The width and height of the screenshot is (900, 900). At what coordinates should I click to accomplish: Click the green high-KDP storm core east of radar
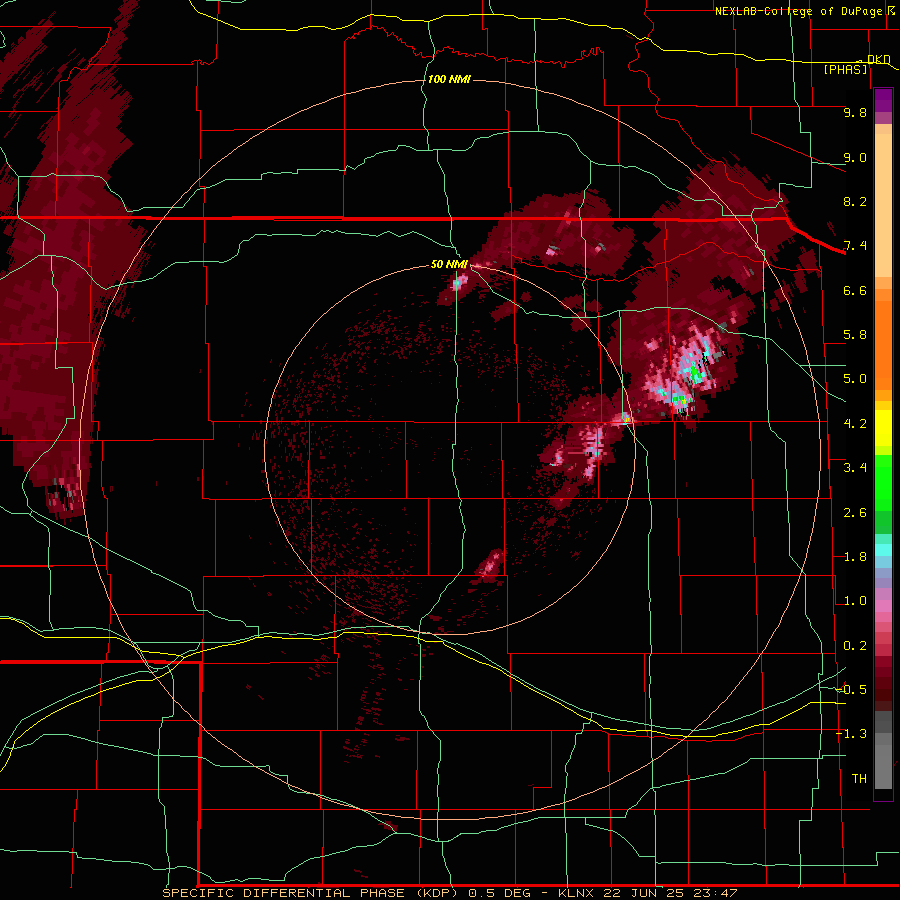696,374
